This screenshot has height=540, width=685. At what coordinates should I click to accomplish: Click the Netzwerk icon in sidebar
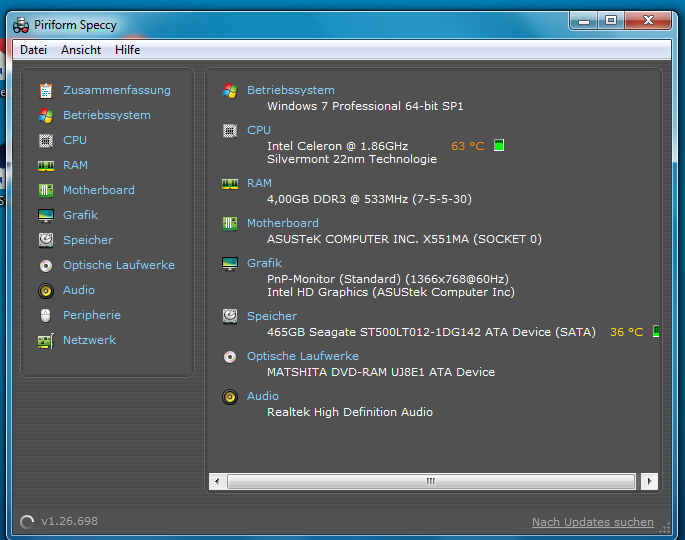[x=45, y=340]
